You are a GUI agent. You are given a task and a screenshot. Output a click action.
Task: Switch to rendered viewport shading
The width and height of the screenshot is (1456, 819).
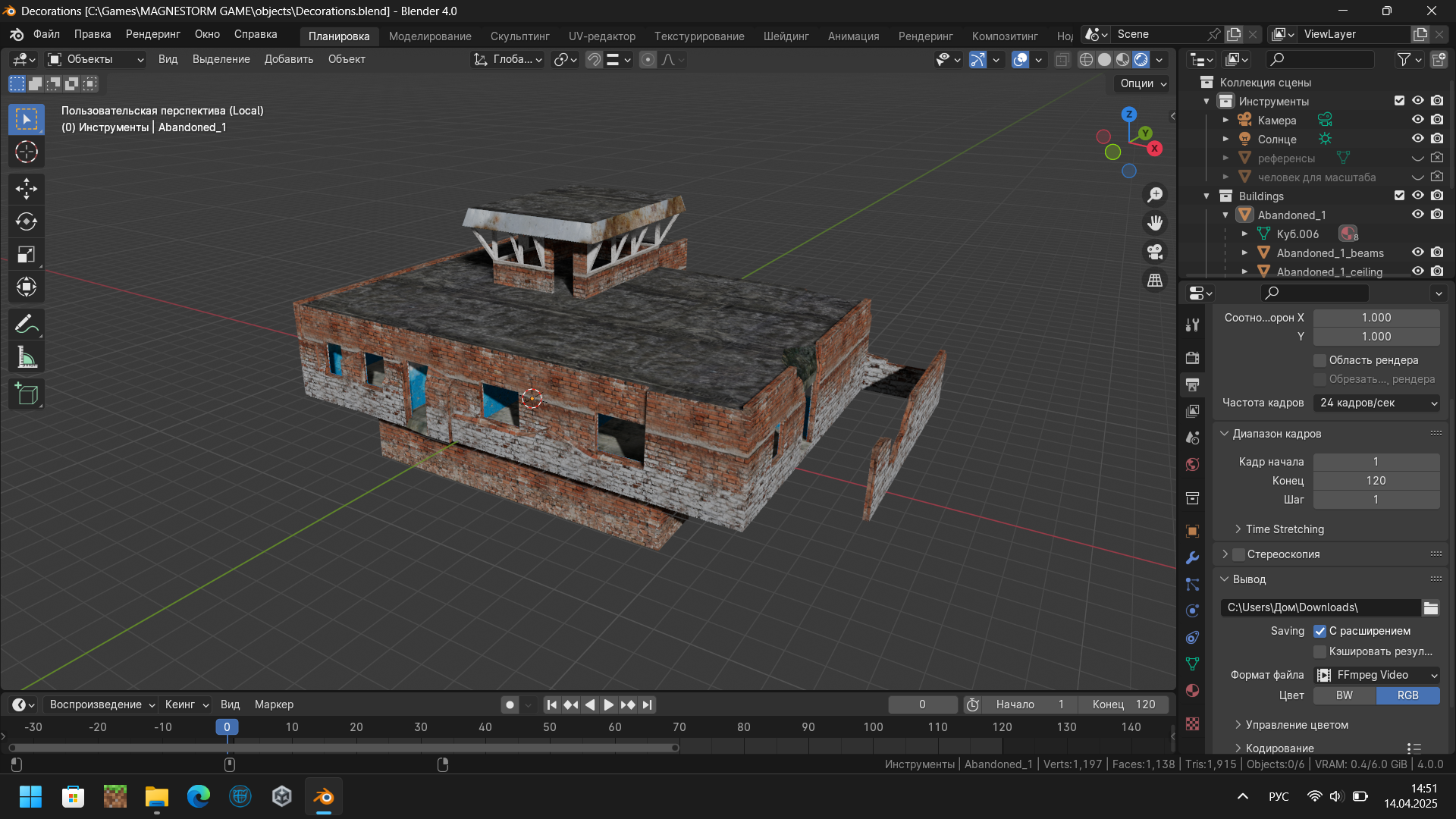[1141, 59]
